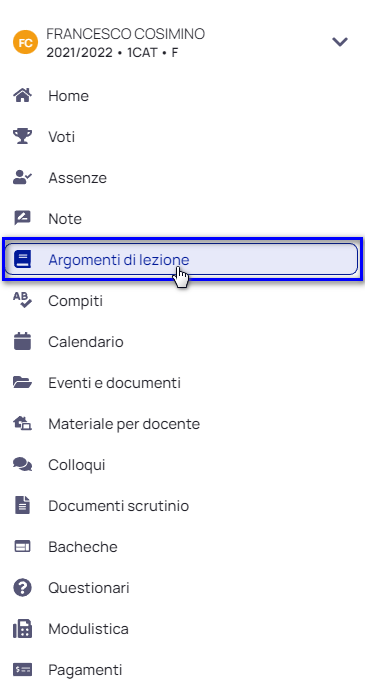365x693 pixels.
Task: Click the Eventi e documenti folder icon
Action: 22,383
